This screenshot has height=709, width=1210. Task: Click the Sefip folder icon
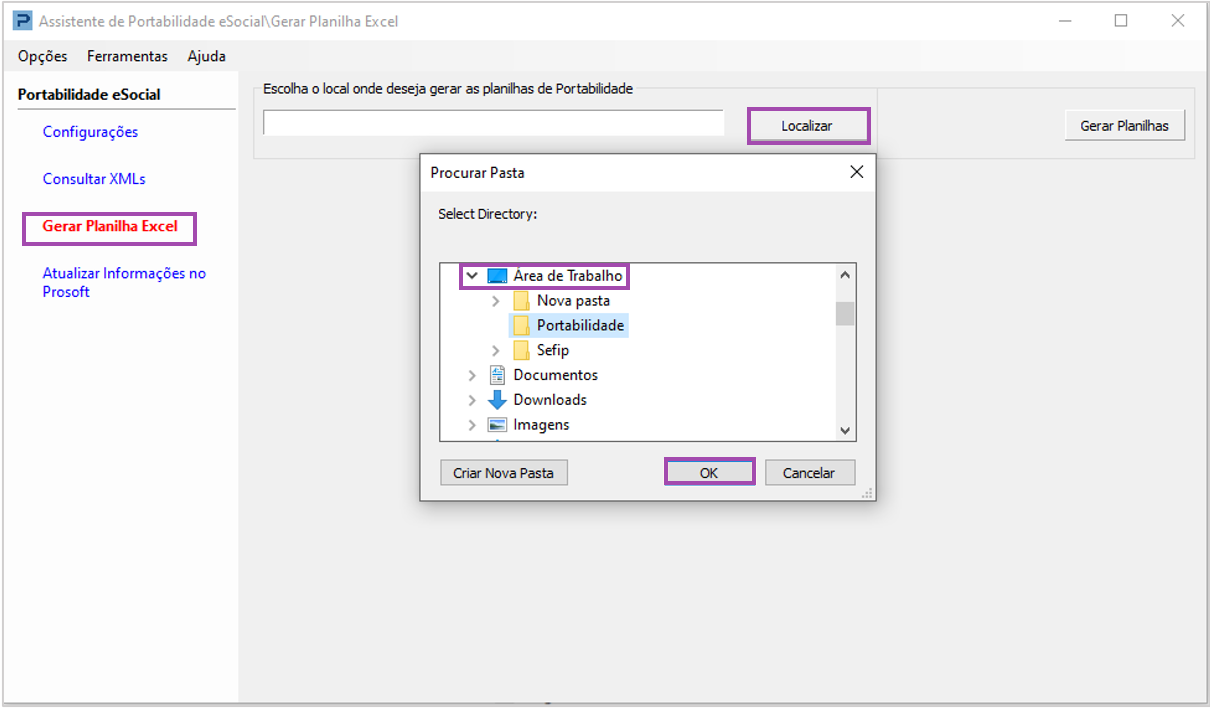521,350
